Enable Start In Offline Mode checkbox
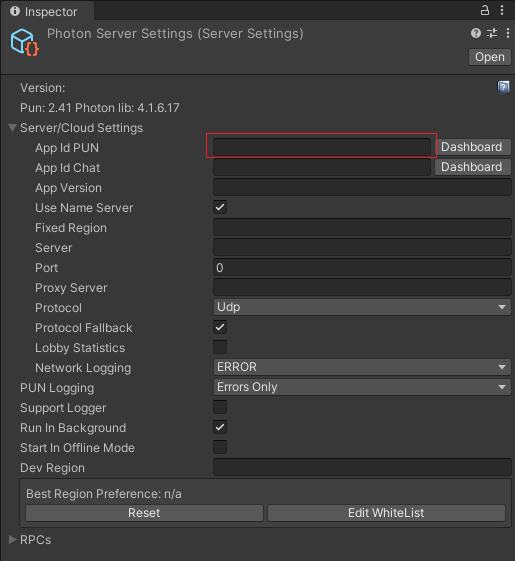 point(220,448)
